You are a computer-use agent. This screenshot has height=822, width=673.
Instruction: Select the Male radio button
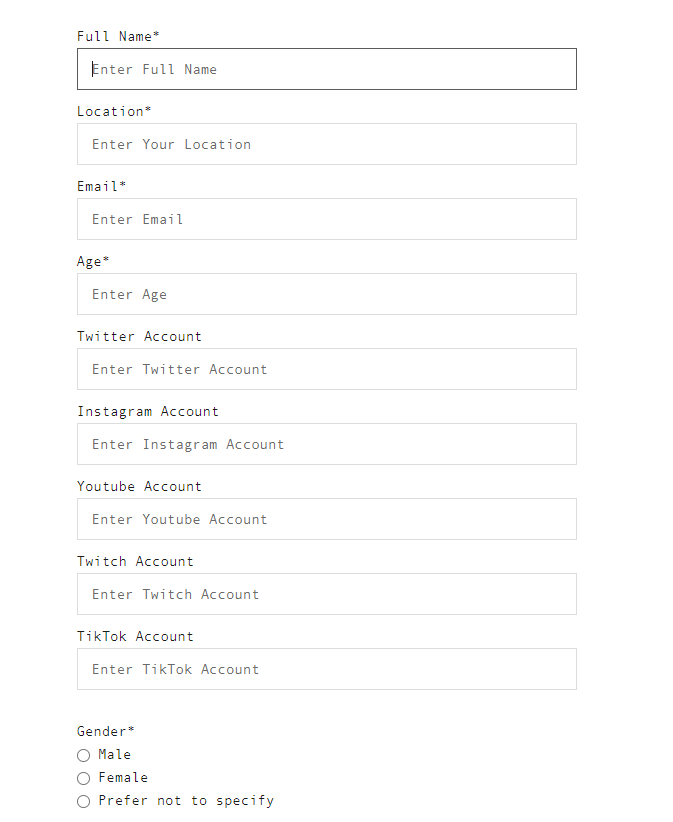pos(83,755)
